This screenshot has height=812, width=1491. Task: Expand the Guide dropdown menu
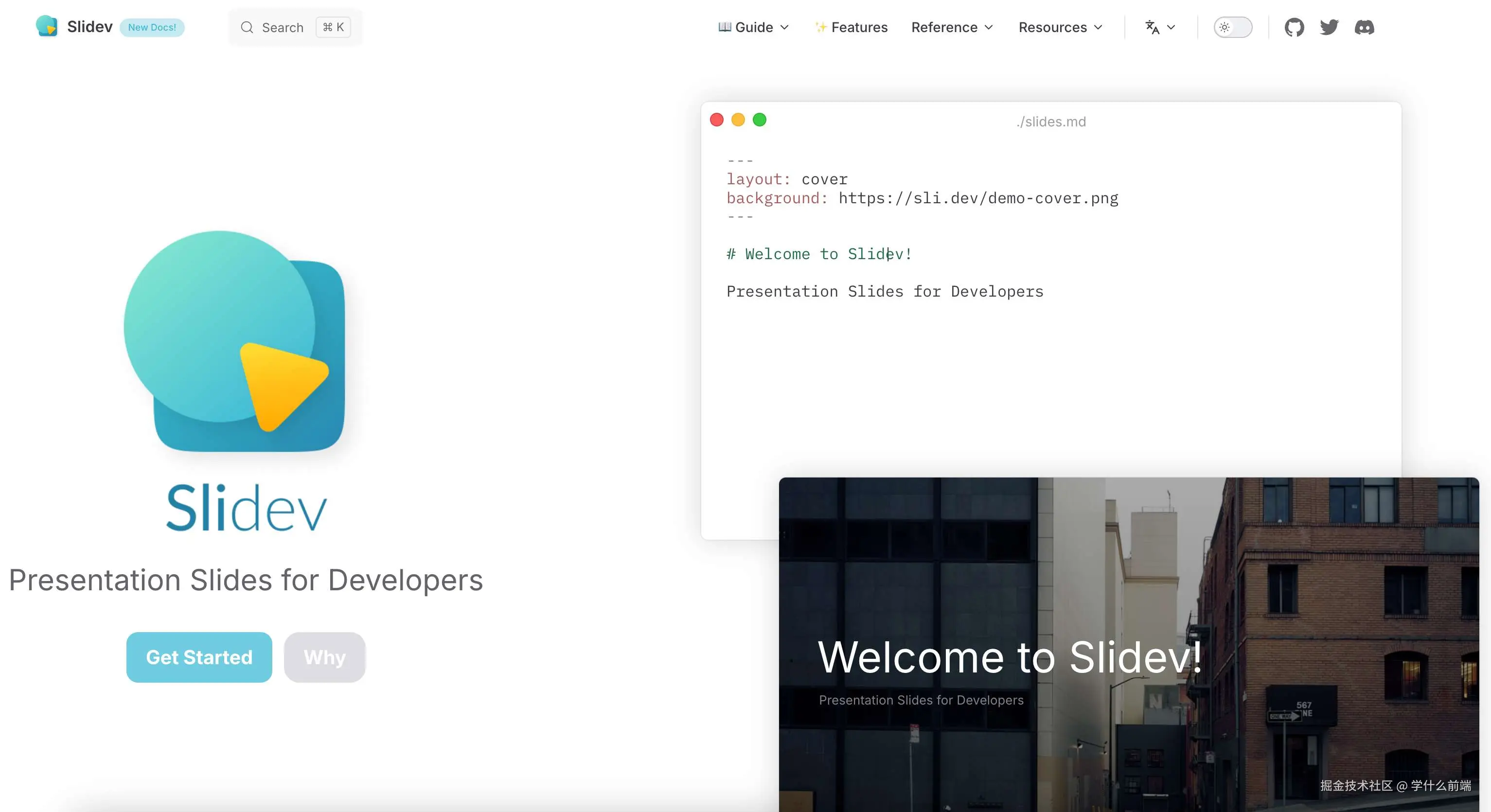(754, 27)
